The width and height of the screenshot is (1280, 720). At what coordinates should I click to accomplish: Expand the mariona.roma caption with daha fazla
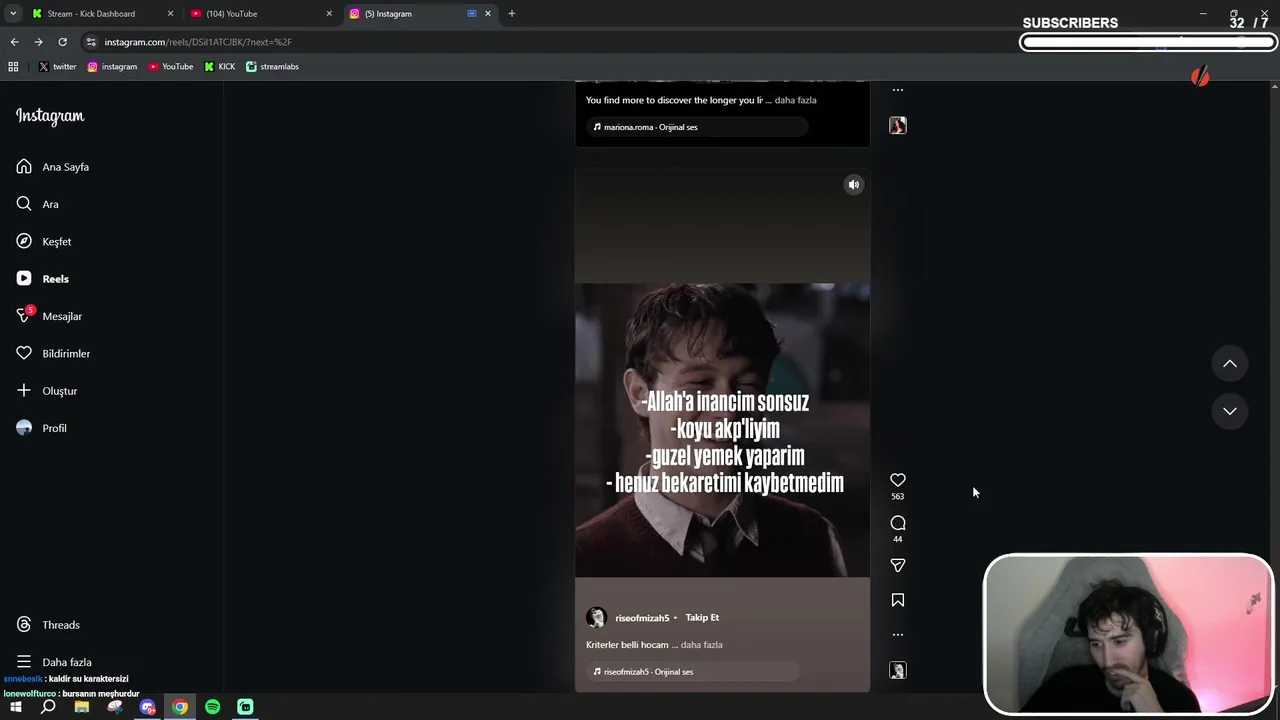pyautogui.click(x=795, y=100)
